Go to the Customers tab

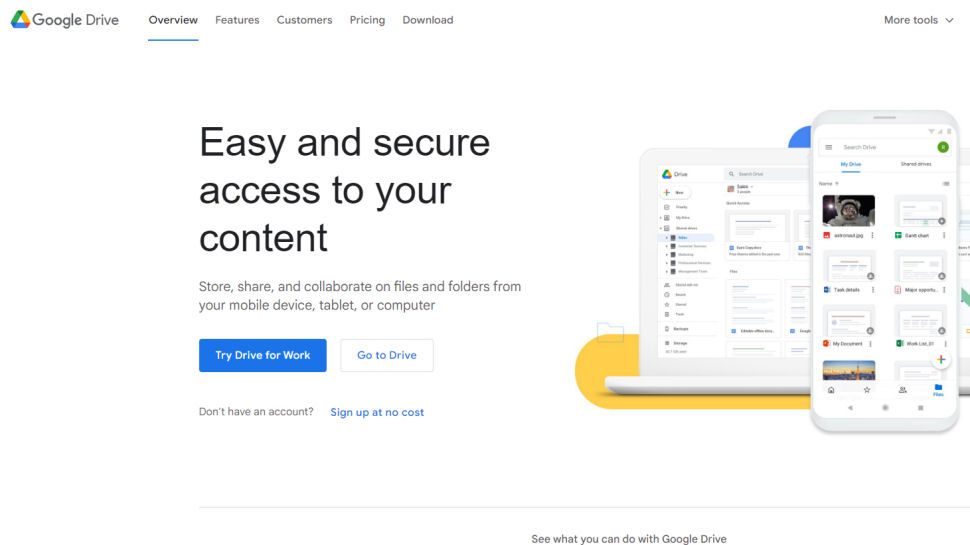point(304,20)
